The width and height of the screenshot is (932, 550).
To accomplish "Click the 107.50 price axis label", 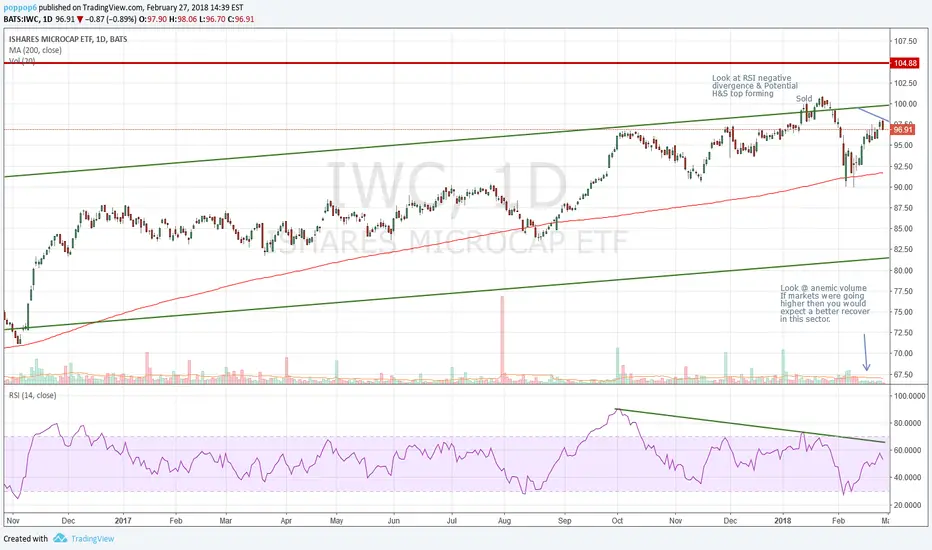I will coord(905,41).
